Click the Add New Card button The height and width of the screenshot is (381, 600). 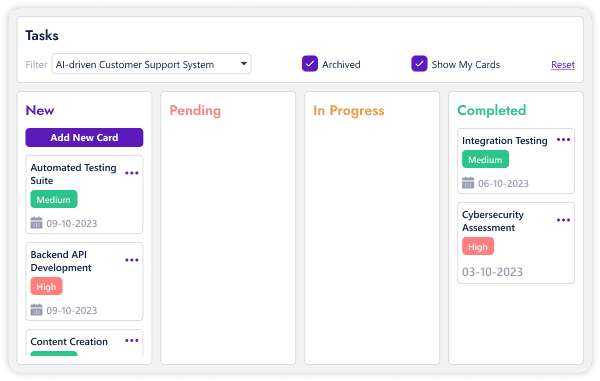pyautogui.click(x=85, y=137)
